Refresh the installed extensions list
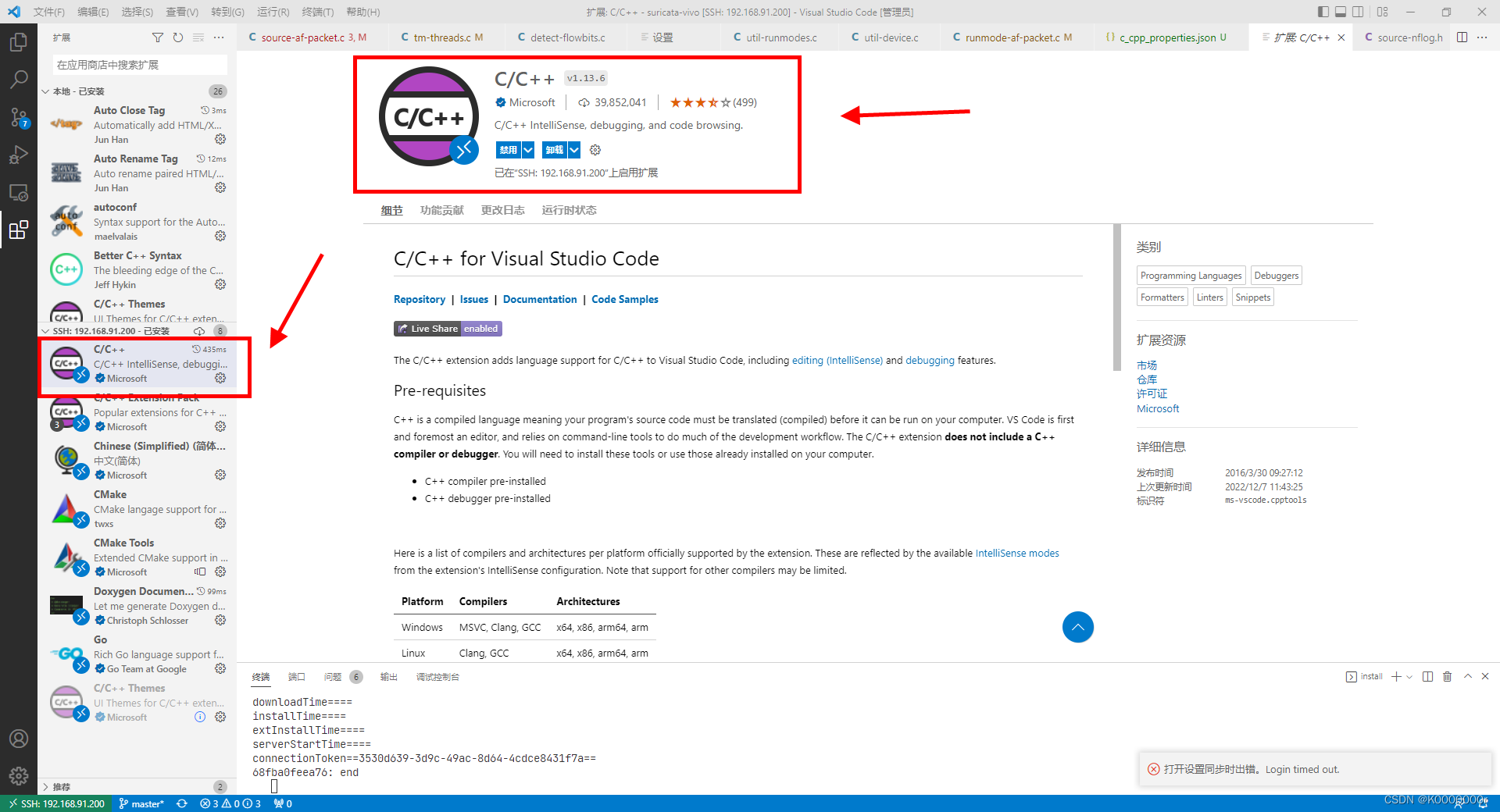 coord(178,37)
